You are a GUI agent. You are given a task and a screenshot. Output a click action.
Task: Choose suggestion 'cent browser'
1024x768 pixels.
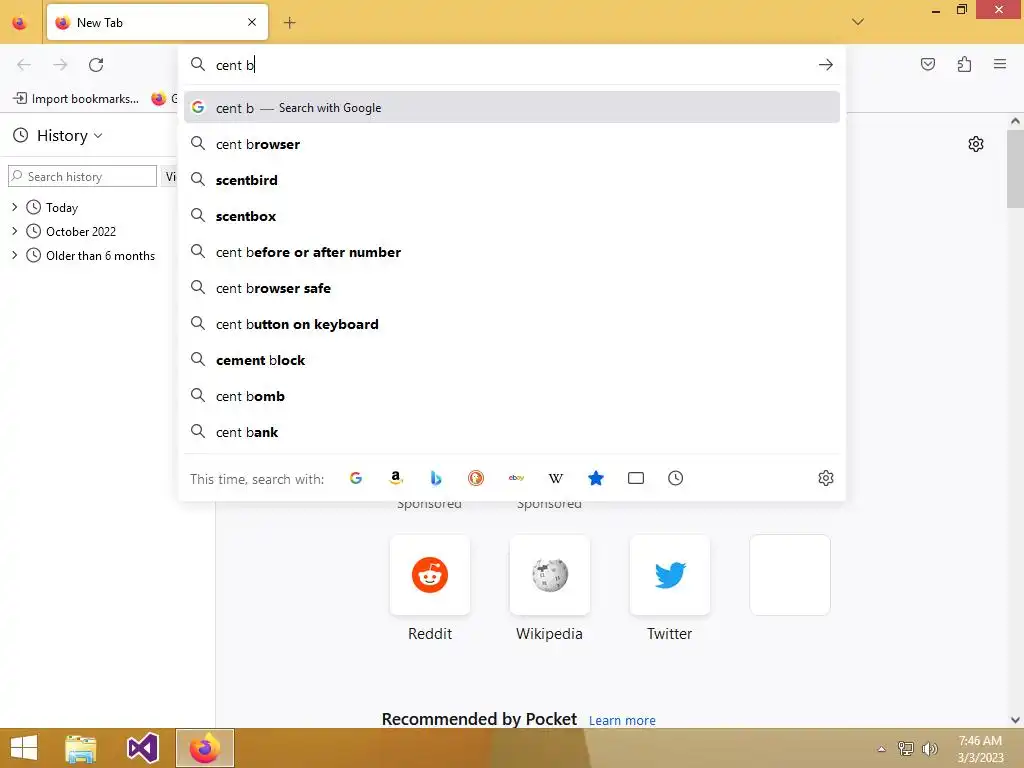pyautogui.click(x=511, y=144)
